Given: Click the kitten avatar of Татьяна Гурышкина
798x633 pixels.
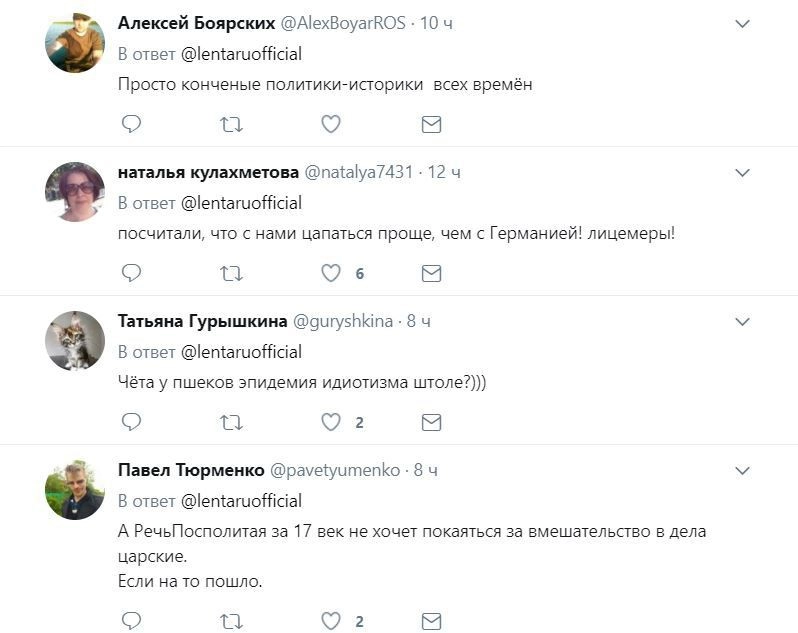Looking at the screenshot, I should coord(75,341).
